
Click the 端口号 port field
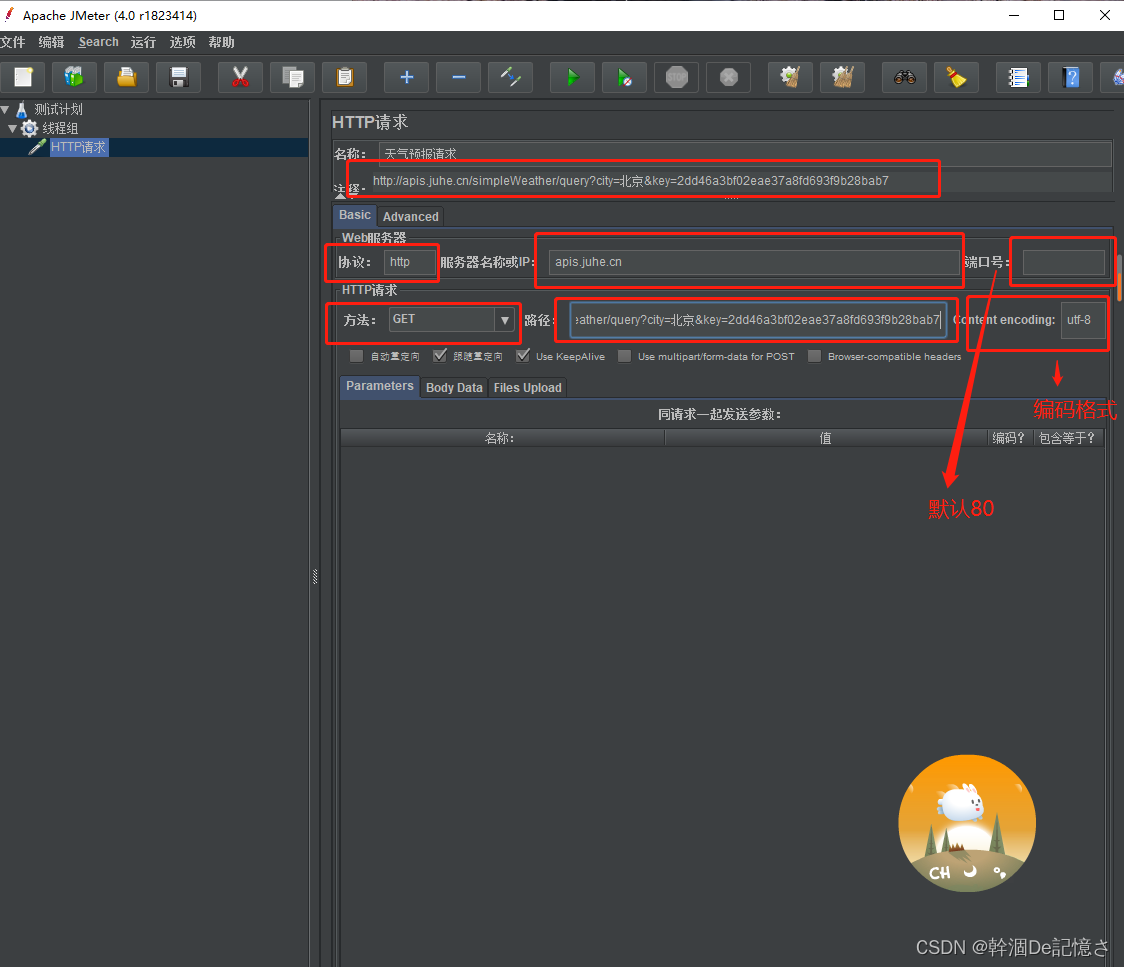1064,262
